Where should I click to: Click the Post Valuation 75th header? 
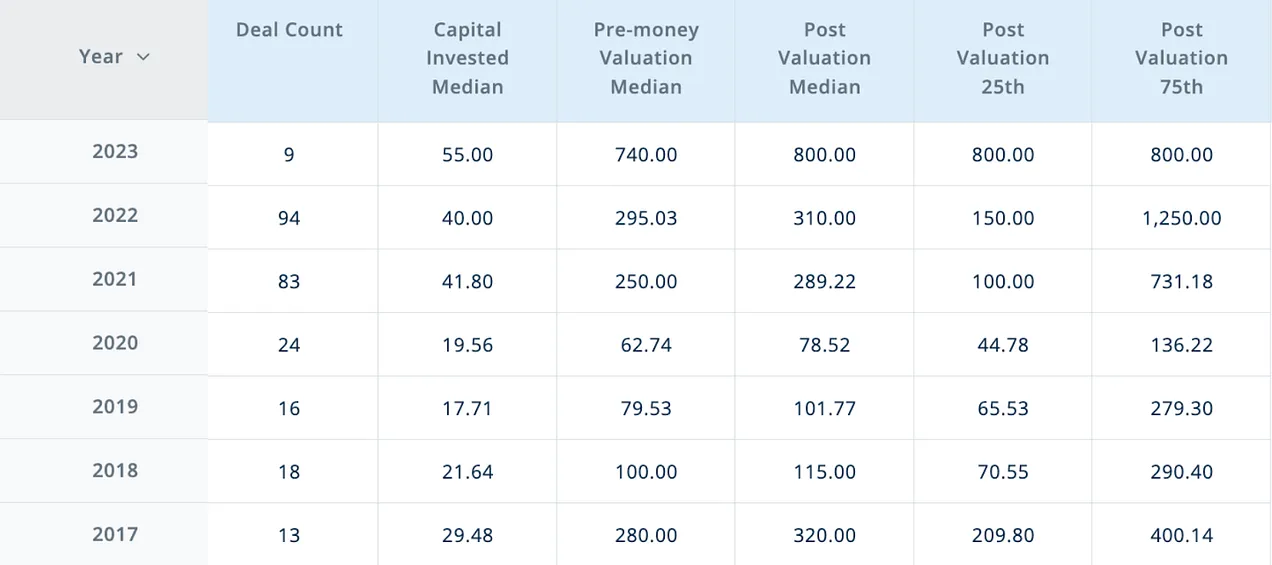(1181, 58)
